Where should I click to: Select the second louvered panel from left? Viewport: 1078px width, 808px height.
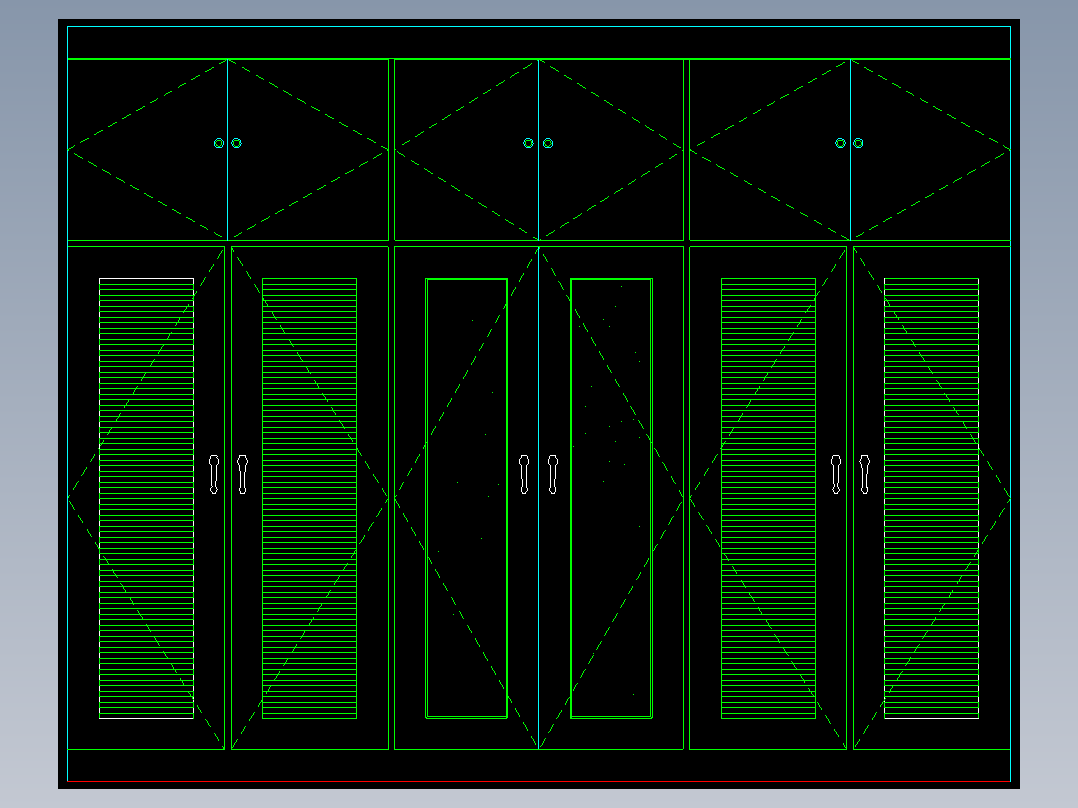[309, 499]
